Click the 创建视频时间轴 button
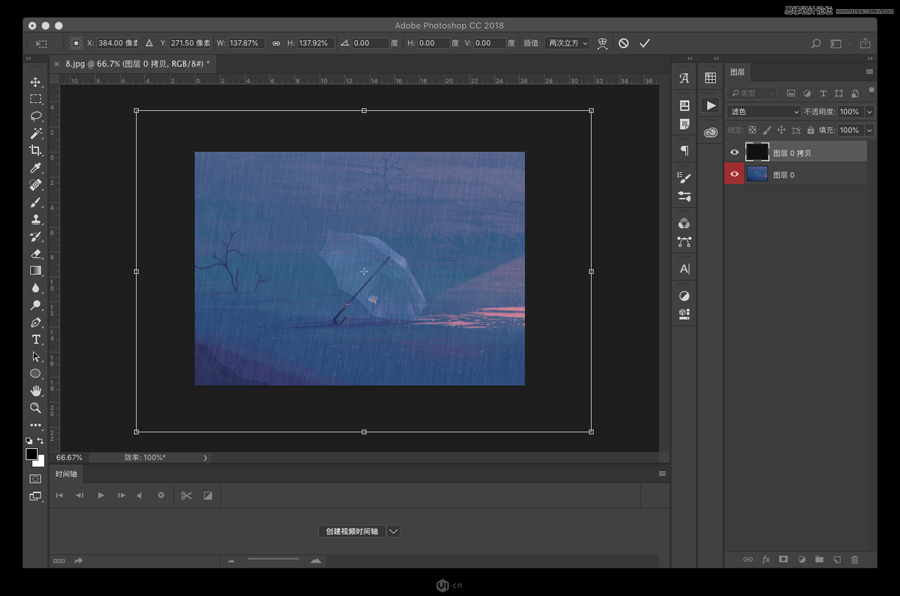Screen dimensions: 900x596 click(x=352, y=531)
